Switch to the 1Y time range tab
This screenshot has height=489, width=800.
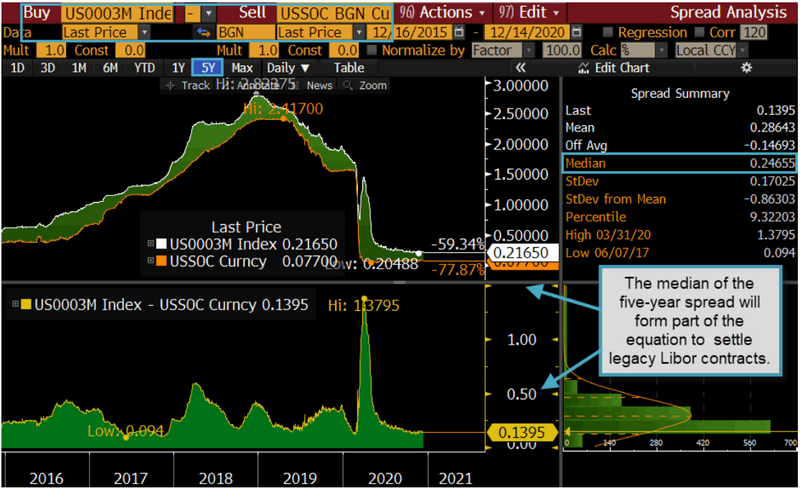coord(178,68)
